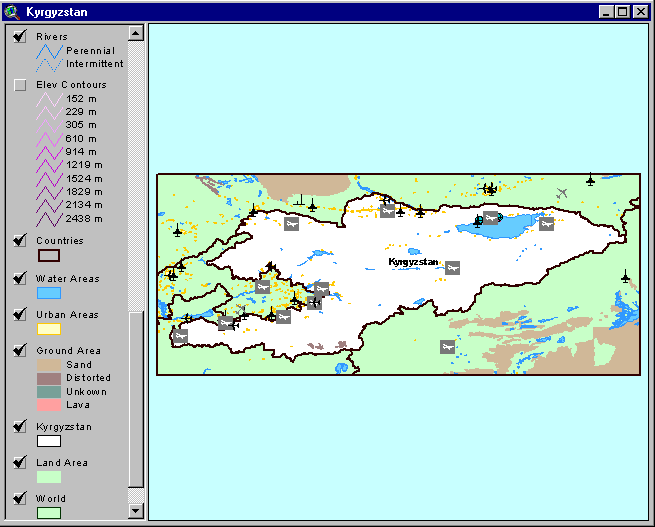This screenshot has width=655, height=527.
Task: Click the Land Area green swatch
Action: 49,477
